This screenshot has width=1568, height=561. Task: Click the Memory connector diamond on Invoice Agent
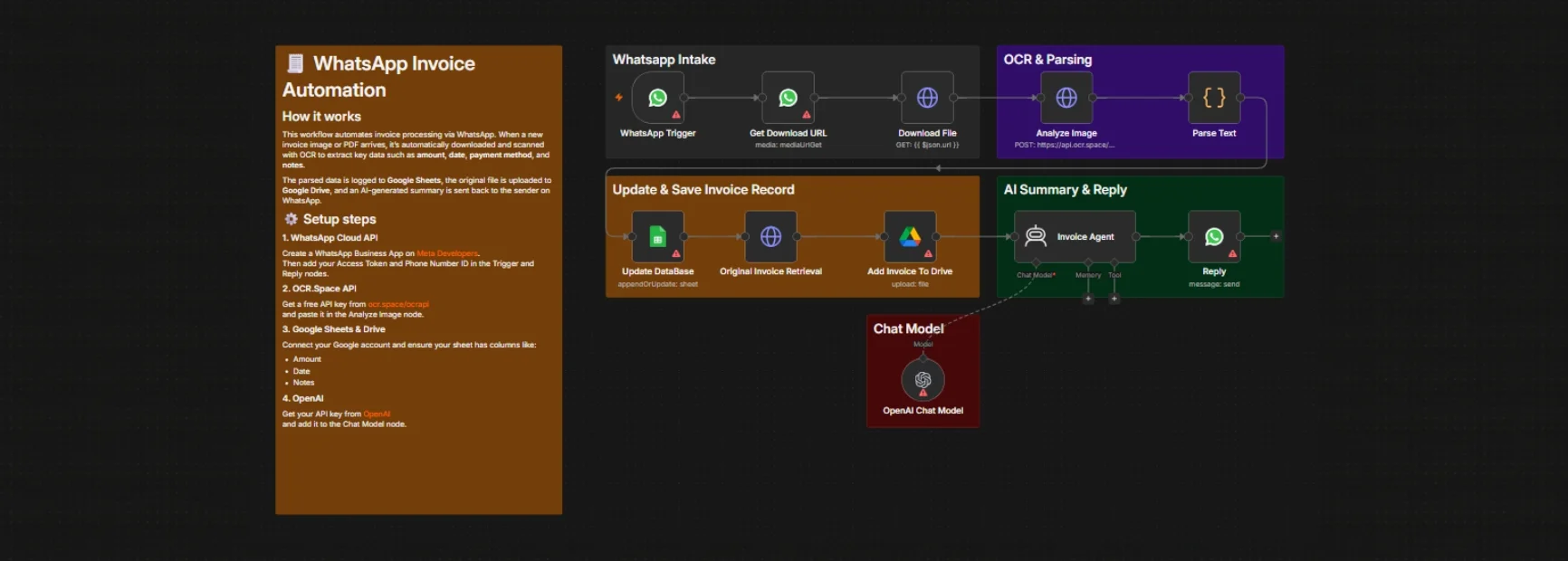[x=1088, y=263]
